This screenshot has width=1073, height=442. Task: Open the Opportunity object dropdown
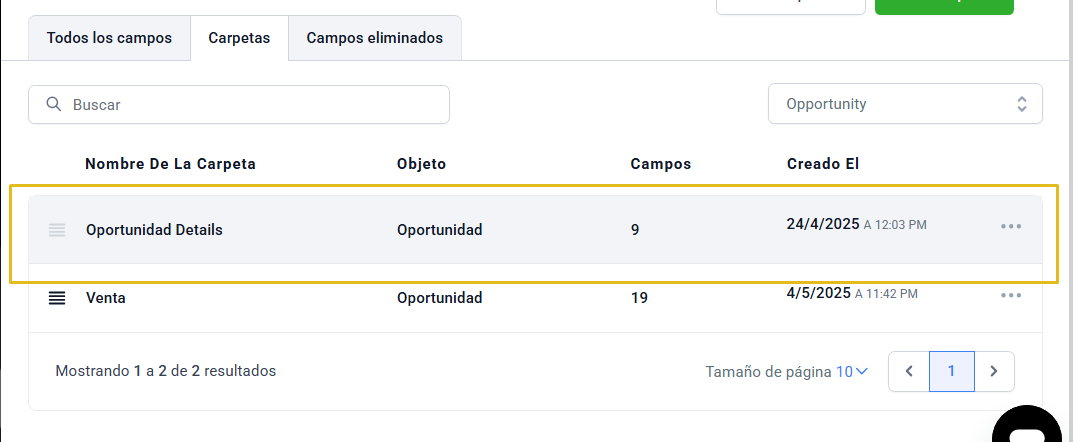tap(905, 104)
